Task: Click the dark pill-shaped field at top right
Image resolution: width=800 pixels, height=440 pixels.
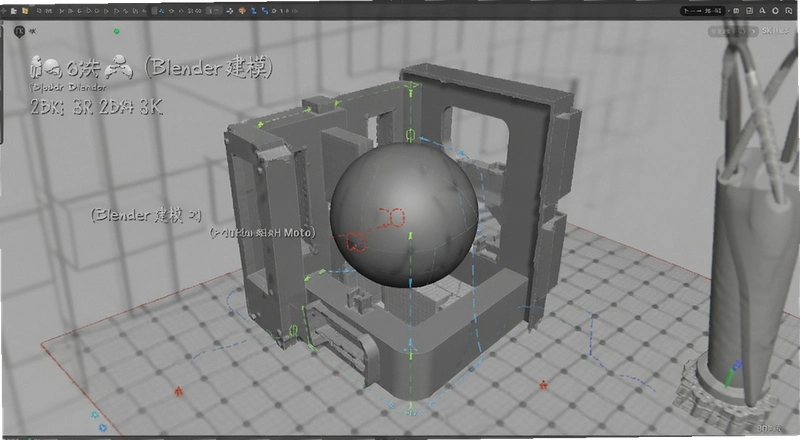Action: 703,11
